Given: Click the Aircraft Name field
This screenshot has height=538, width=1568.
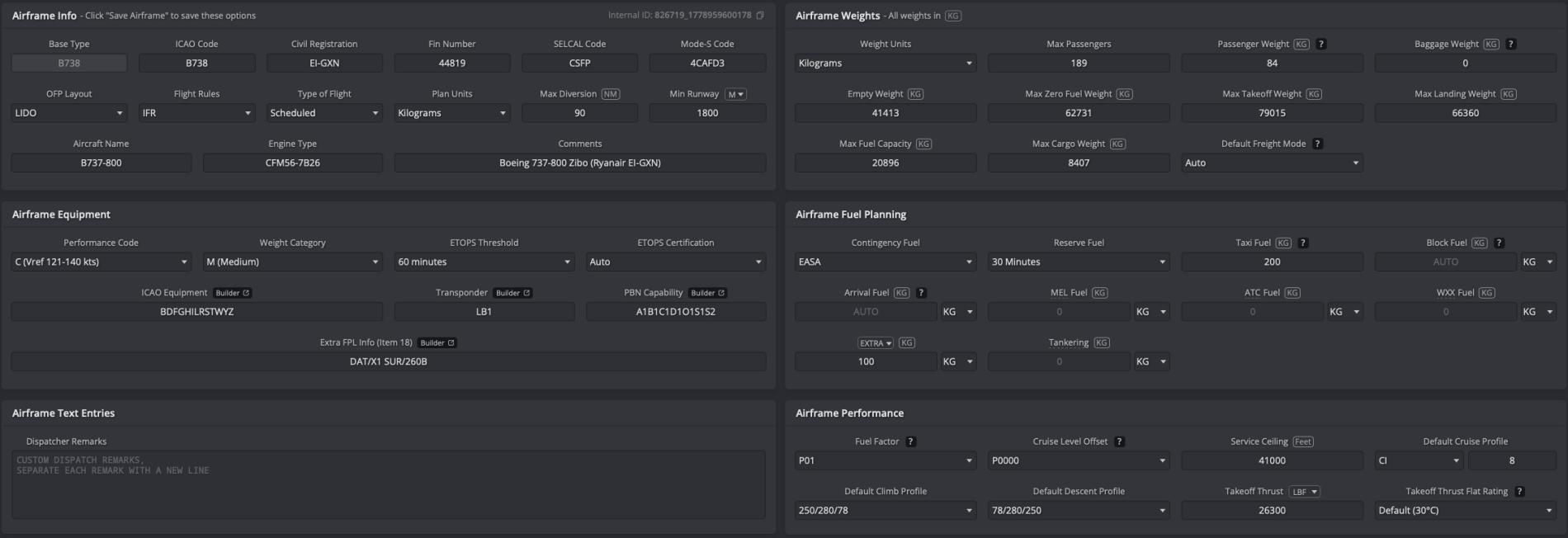Looking at the screenshot, I should (x=101, y=163).
